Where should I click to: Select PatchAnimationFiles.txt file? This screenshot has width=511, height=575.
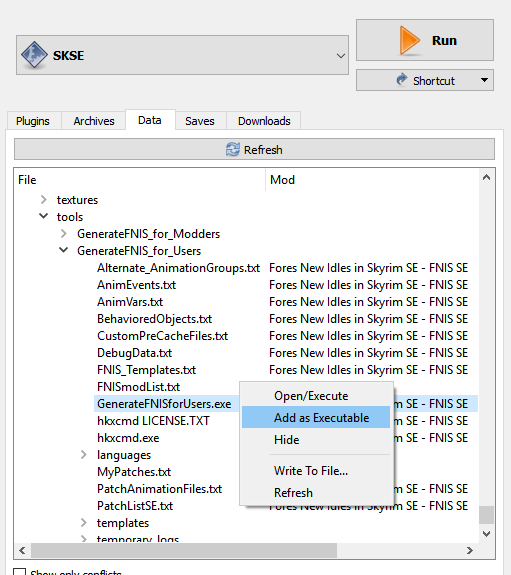(159, 489)
